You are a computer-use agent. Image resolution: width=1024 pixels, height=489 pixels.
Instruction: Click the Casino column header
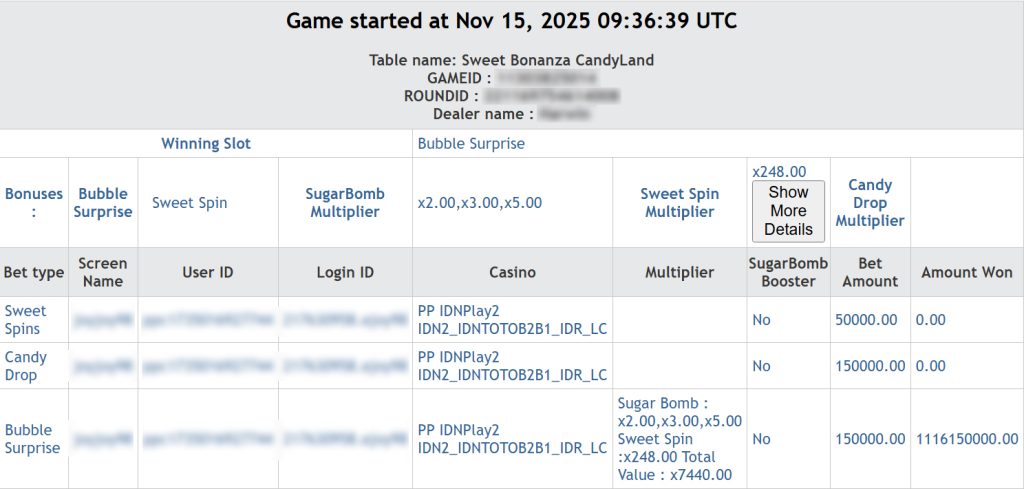(x=512, y=272)
